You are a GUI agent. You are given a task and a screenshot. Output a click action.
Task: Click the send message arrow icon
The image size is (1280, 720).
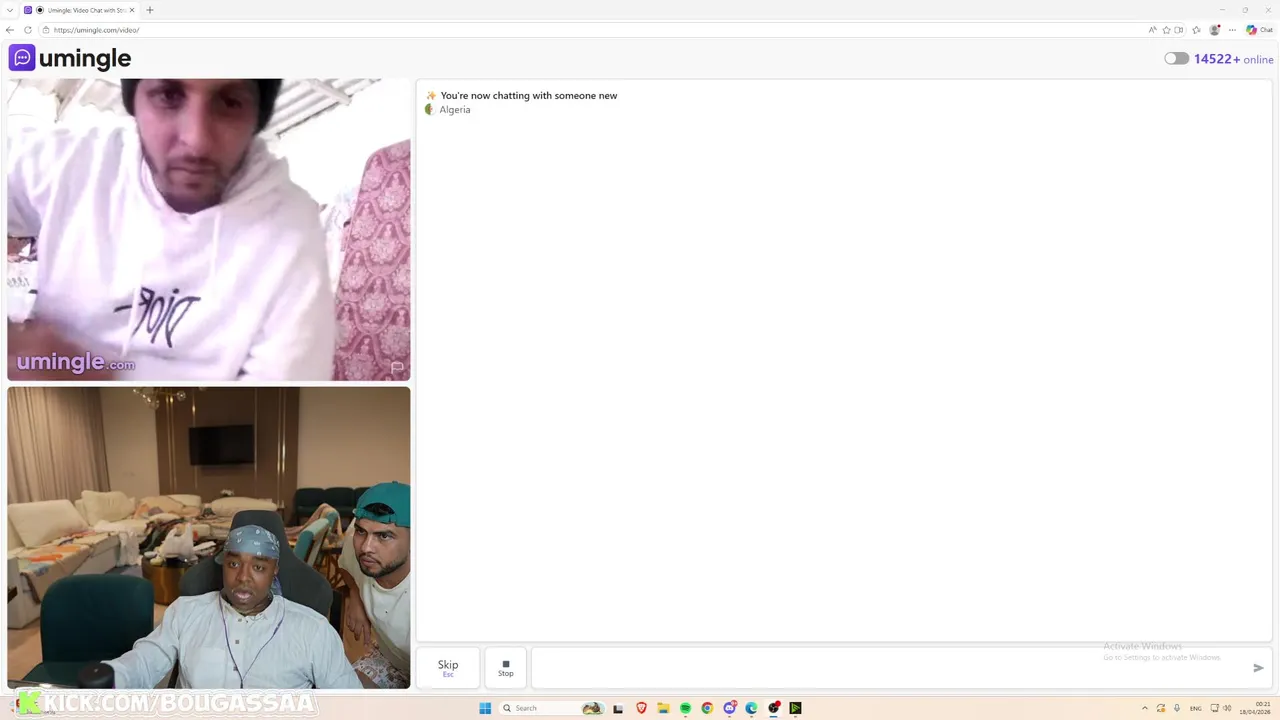(1258, 668)
